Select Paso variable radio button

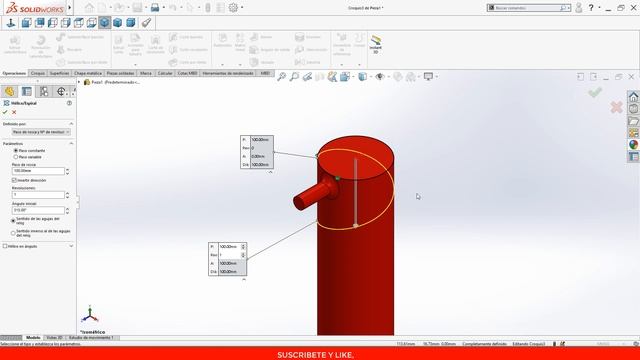pos(16,157)
